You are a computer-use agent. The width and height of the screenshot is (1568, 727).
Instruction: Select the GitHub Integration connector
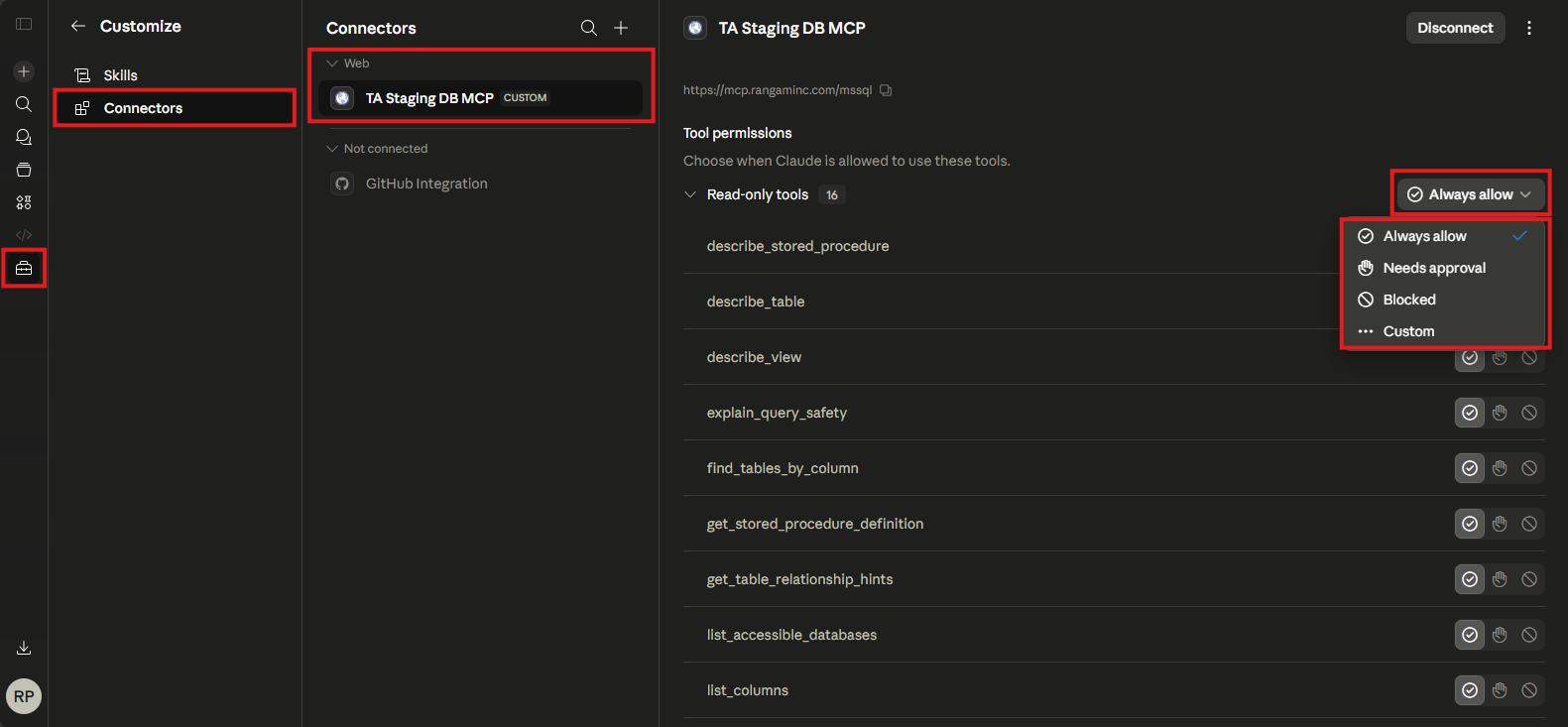[x=481, y=183]
